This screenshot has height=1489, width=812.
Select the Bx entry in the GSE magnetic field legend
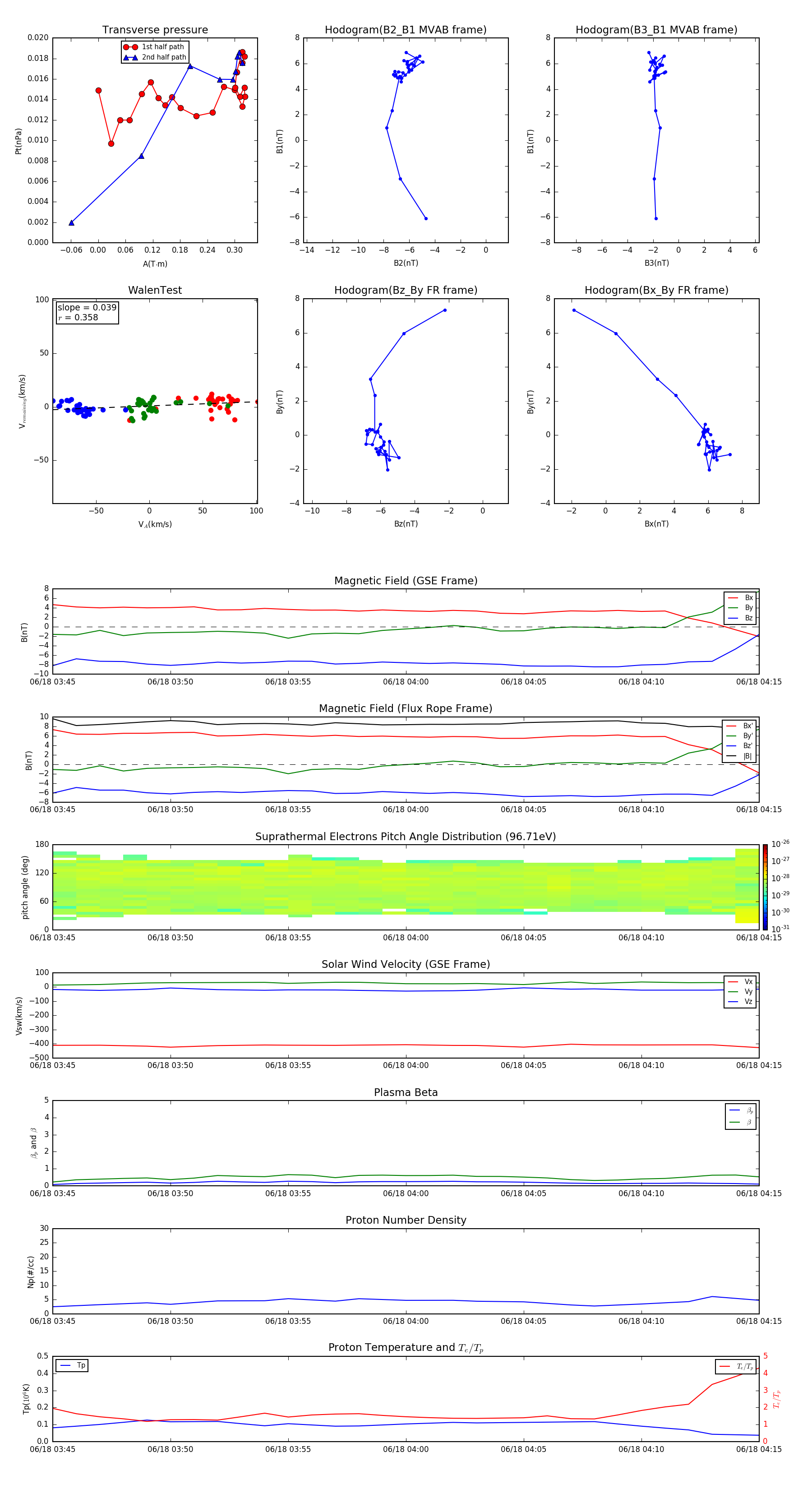pos(740,598)
